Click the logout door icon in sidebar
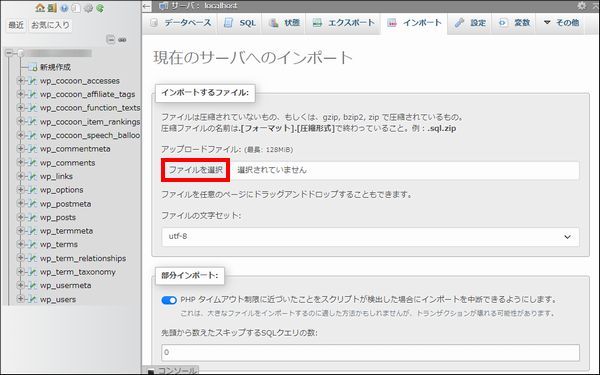Image resolution: width=600 pixels, height=375 pixels. click(x=52, y=8)
